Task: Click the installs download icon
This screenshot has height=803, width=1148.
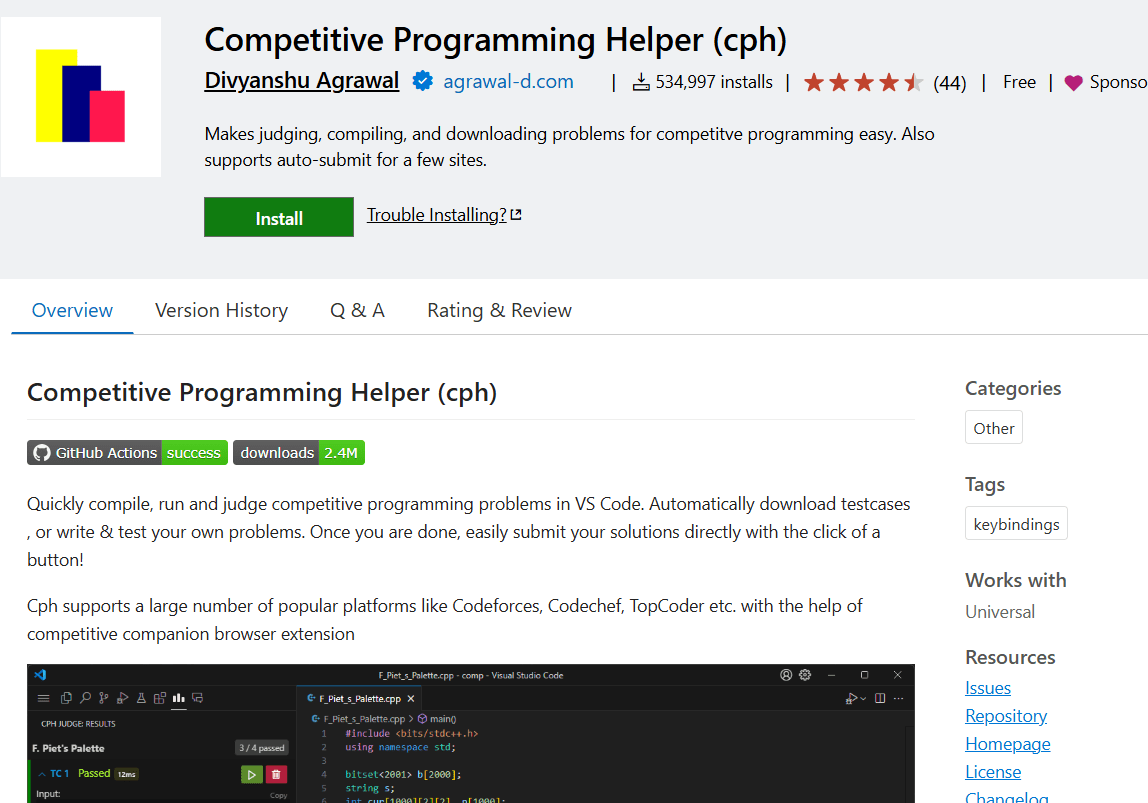Action: click(641, 82)
